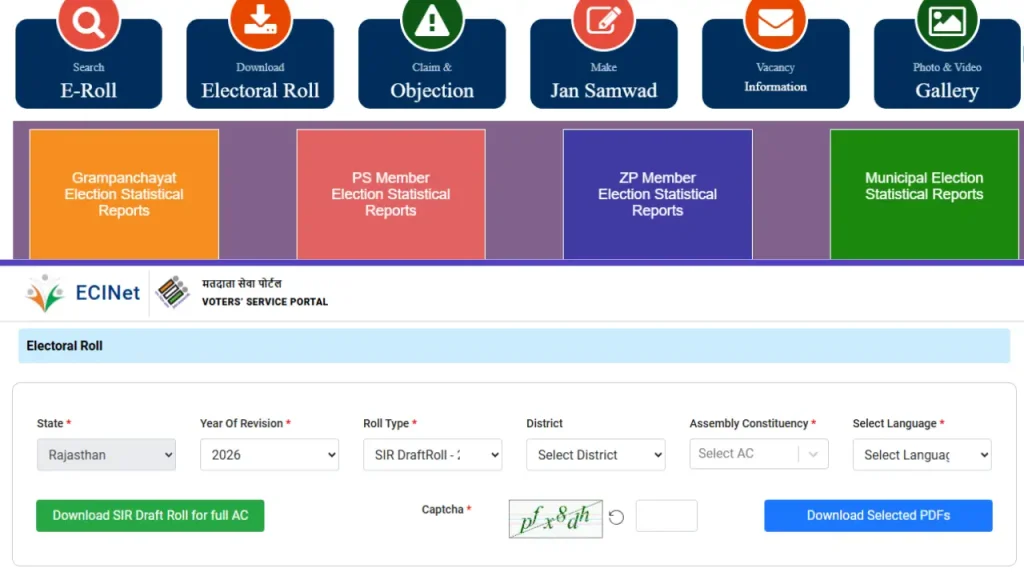Open the Assembly Constituency combo box
The height and width of the screenshot is (576, 1024).
point(759,454)
